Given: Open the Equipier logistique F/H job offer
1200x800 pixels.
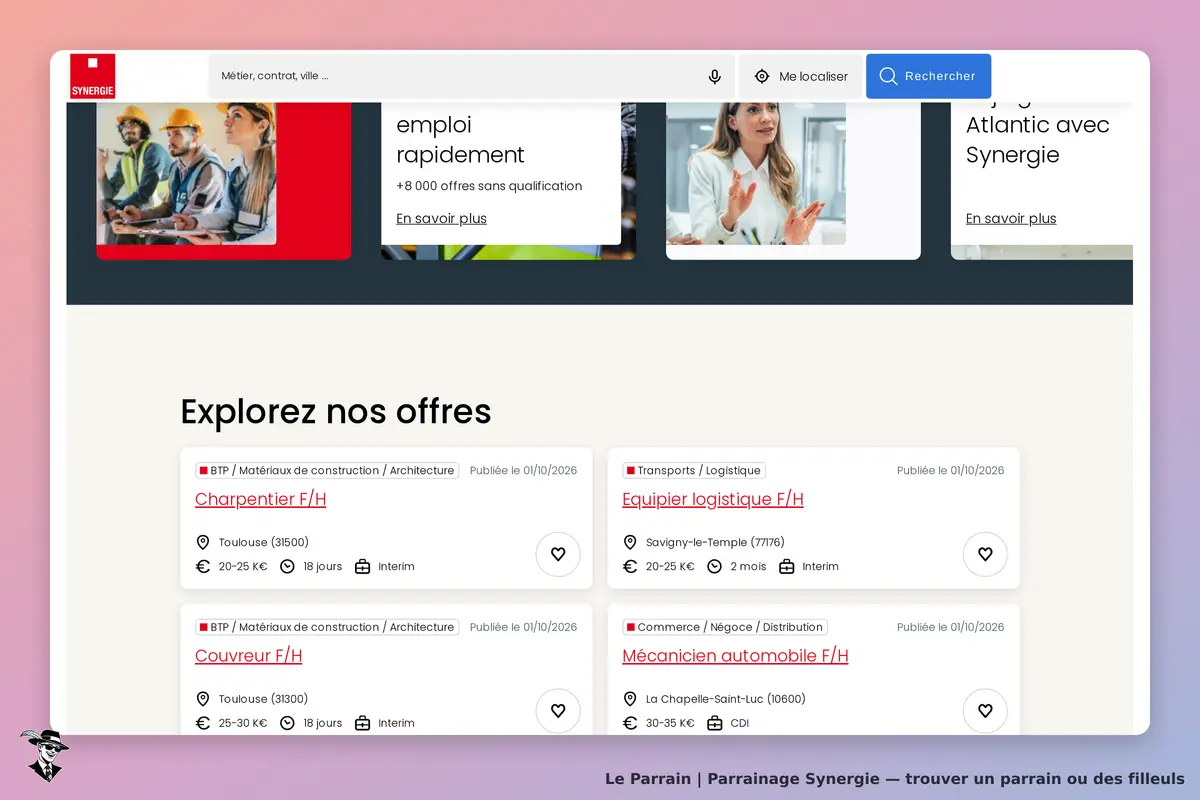Looking at the screenshot, I should (x=713, y=499).
